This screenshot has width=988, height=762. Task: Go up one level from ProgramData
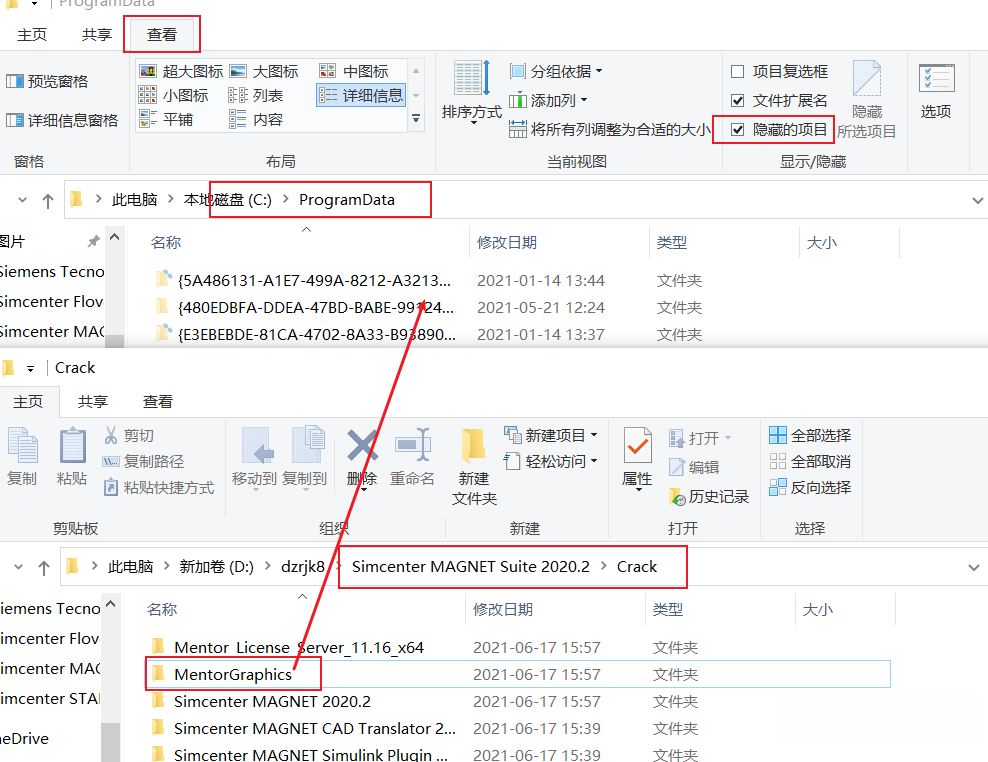tap(48, 201)
